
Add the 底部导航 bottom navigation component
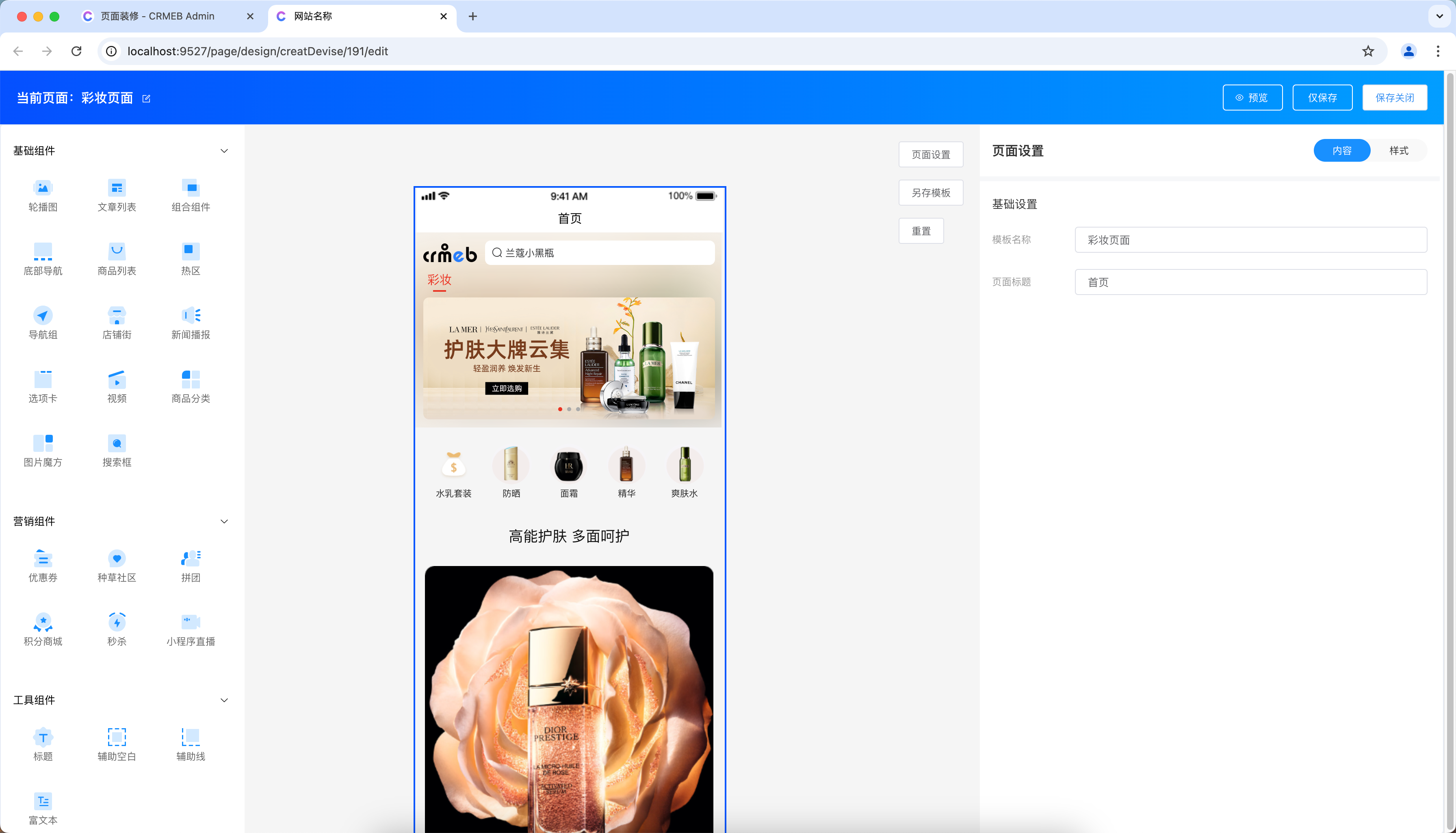(x=43, y=260)
